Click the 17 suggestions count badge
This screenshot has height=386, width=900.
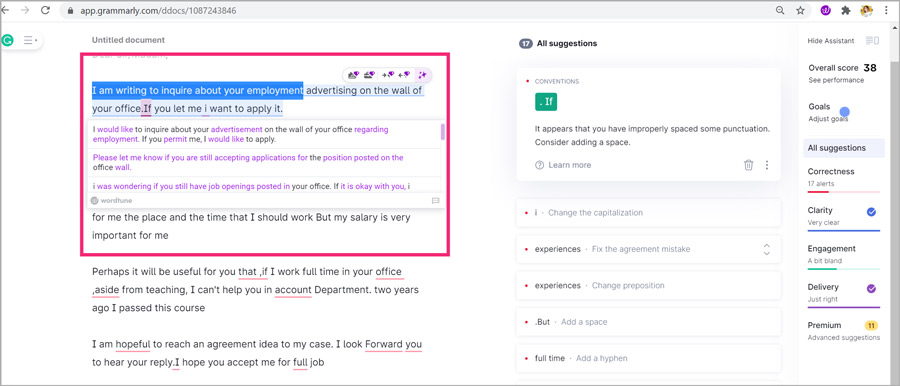(x=525, y=43)
